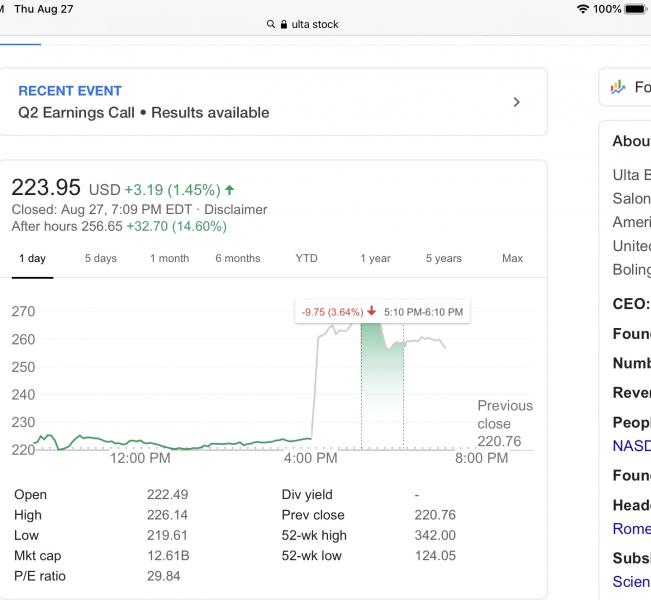This screenshot has height=600, width=651.
Task: Tap the Thu Aug 27 date in status bar
Action: [44, 9]
